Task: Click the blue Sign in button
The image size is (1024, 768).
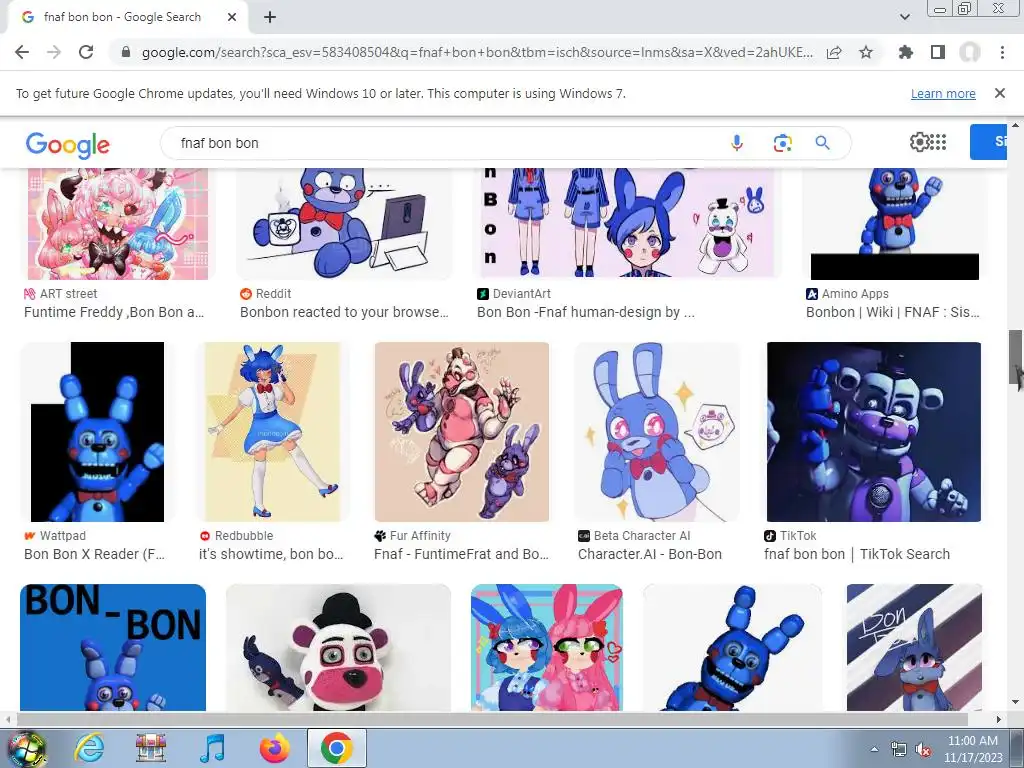Action: (x=988, y=142)
